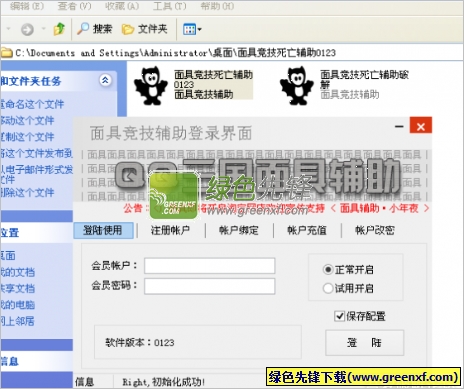Click the forward navigation arrow

click(27, 29)
